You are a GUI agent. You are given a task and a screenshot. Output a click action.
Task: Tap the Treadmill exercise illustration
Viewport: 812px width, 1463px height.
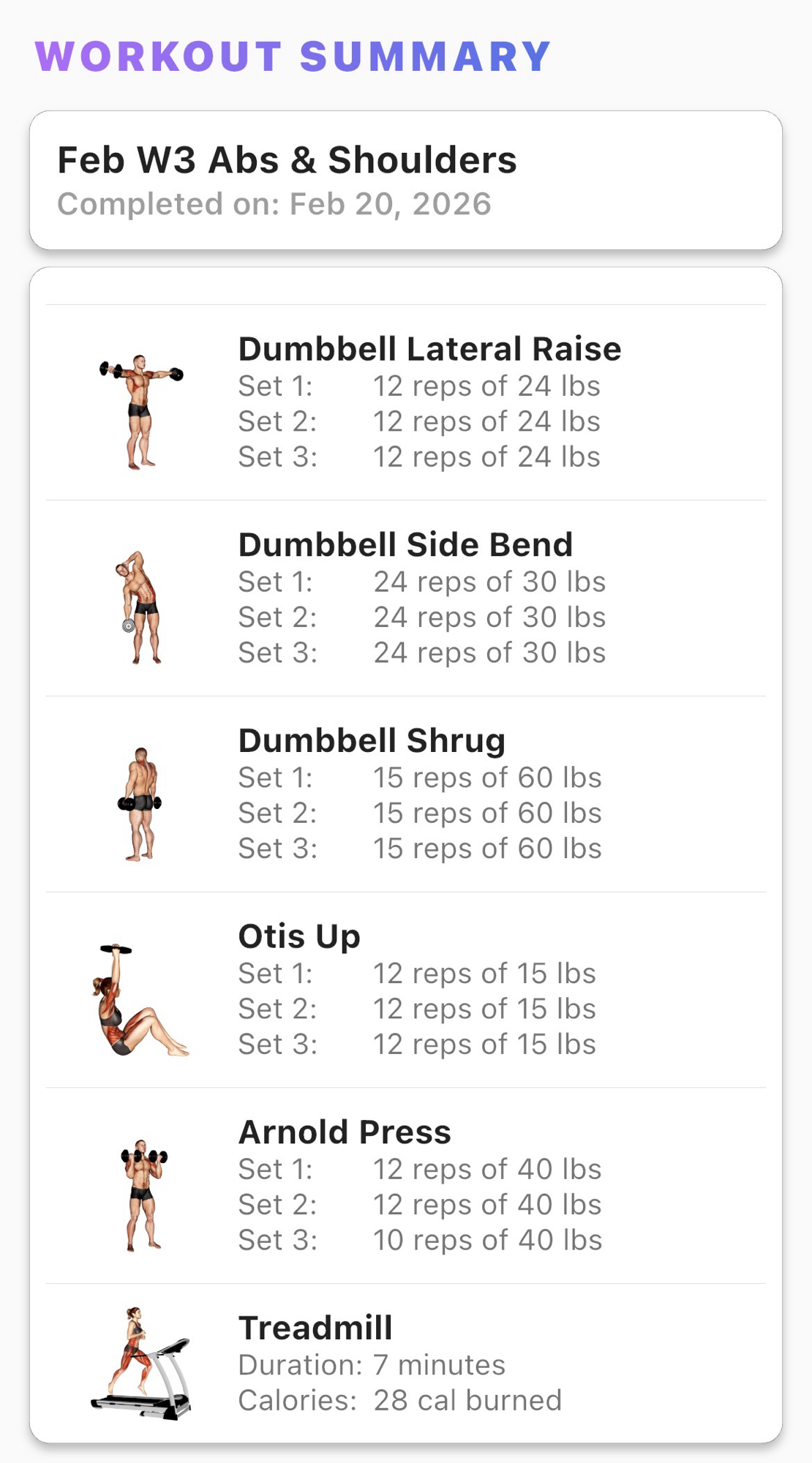pos(140,1364)
